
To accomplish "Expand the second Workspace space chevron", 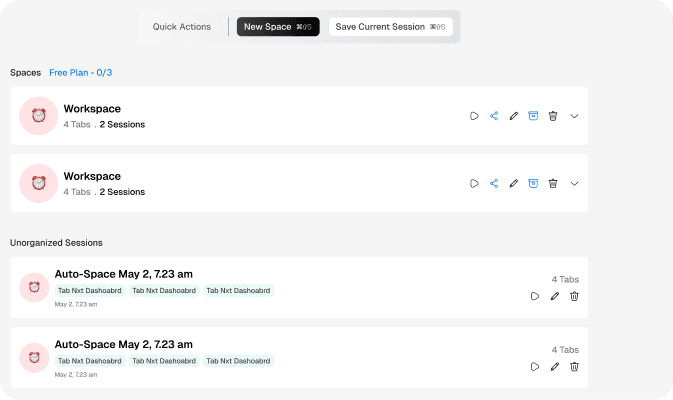I will (x=574, y=183).
